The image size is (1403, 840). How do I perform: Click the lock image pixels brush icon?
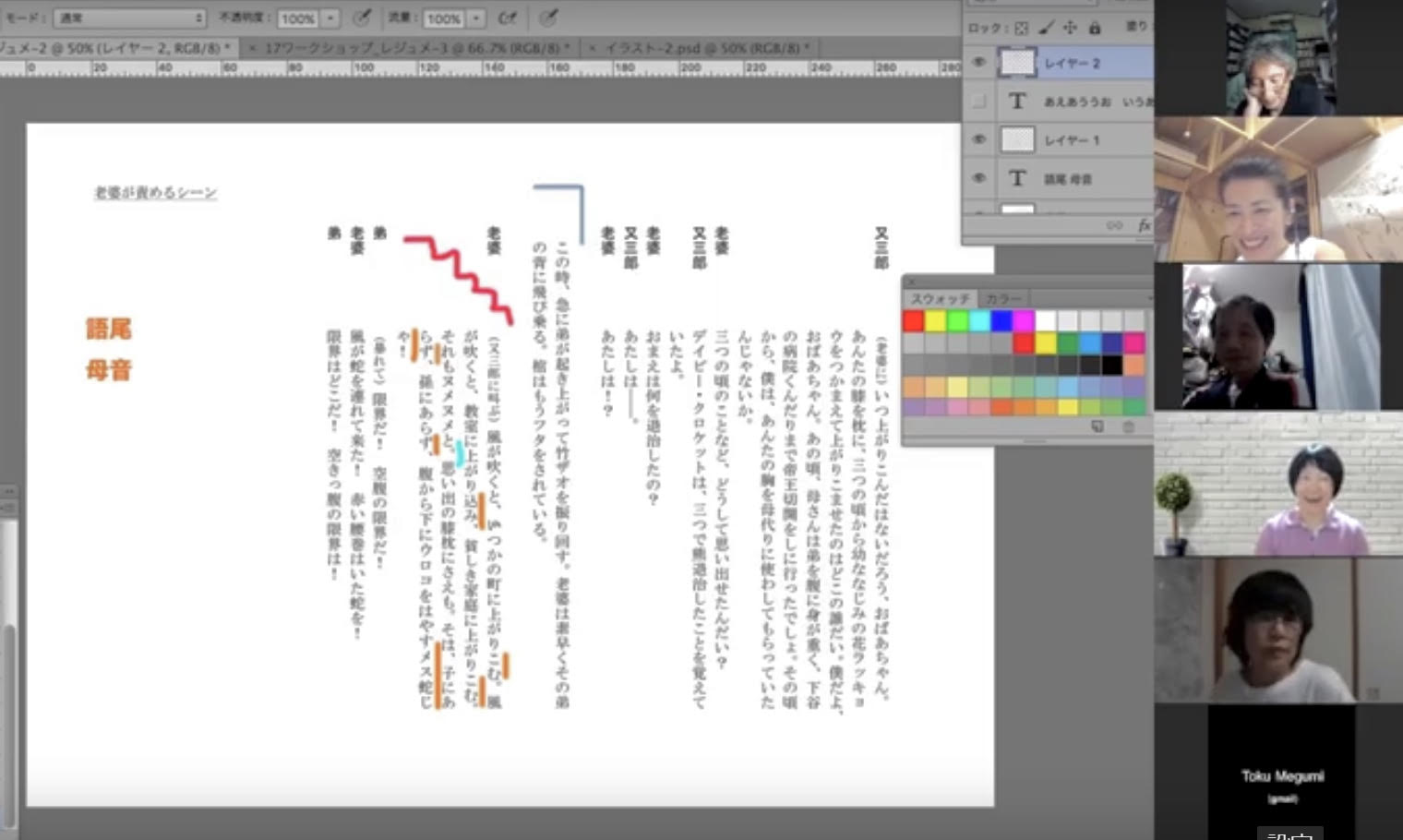click(x=1046, y=28)
